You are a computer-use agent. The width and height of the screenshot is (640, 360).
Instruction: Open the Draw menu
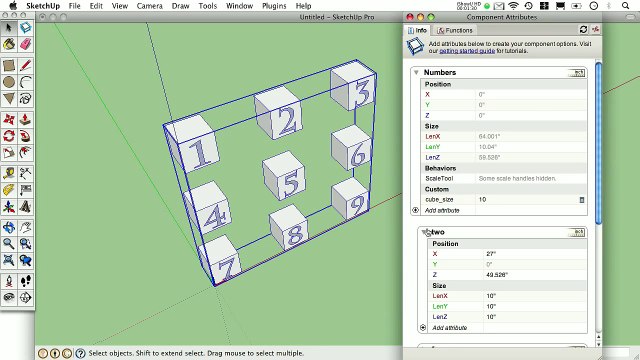180,6
